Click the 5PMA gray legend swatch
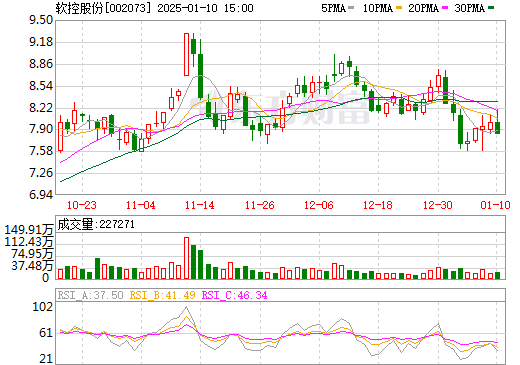 [351, 8]
